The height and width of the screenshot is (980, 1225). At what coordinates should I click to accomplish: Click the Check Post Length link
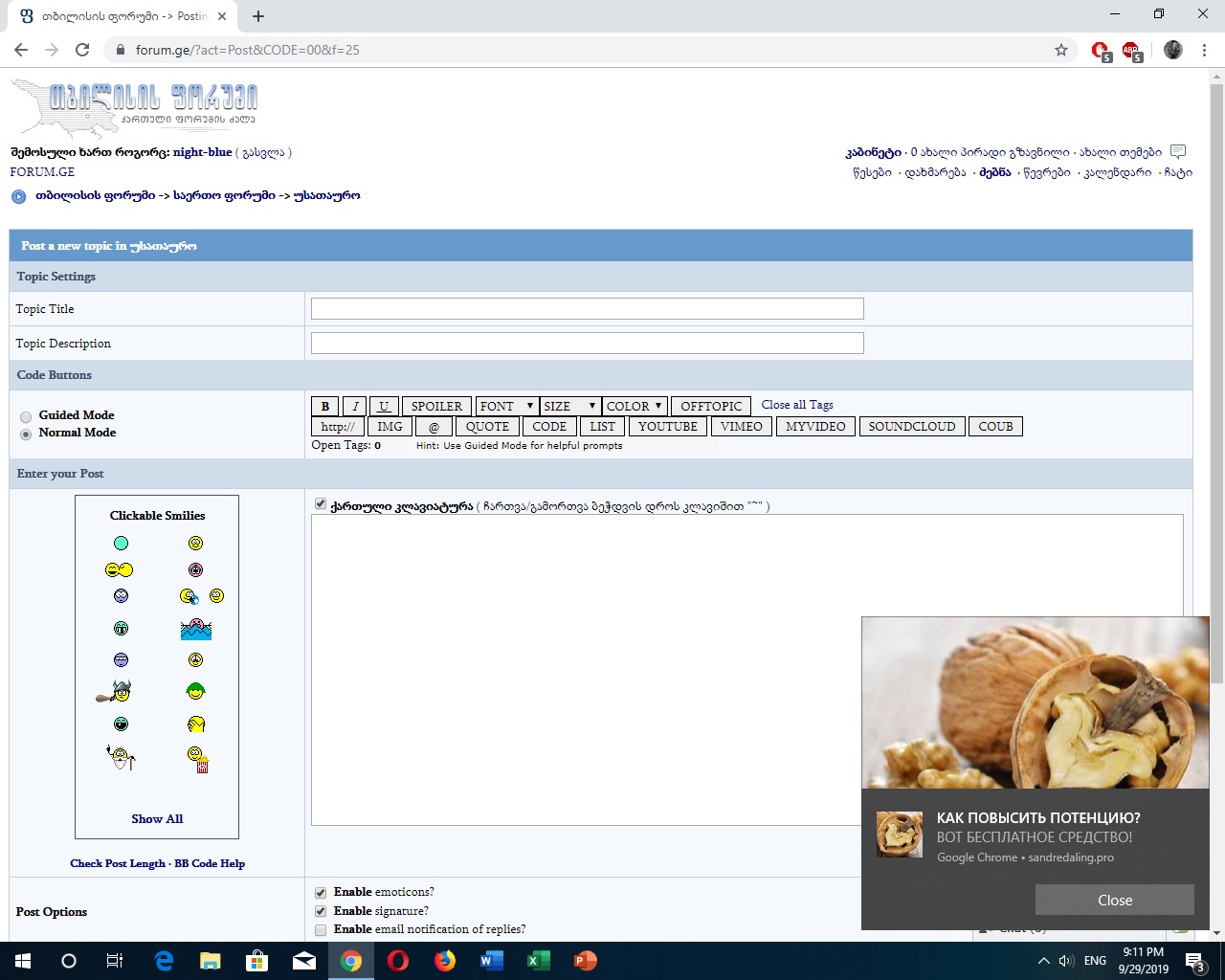(x=118, y=863)
